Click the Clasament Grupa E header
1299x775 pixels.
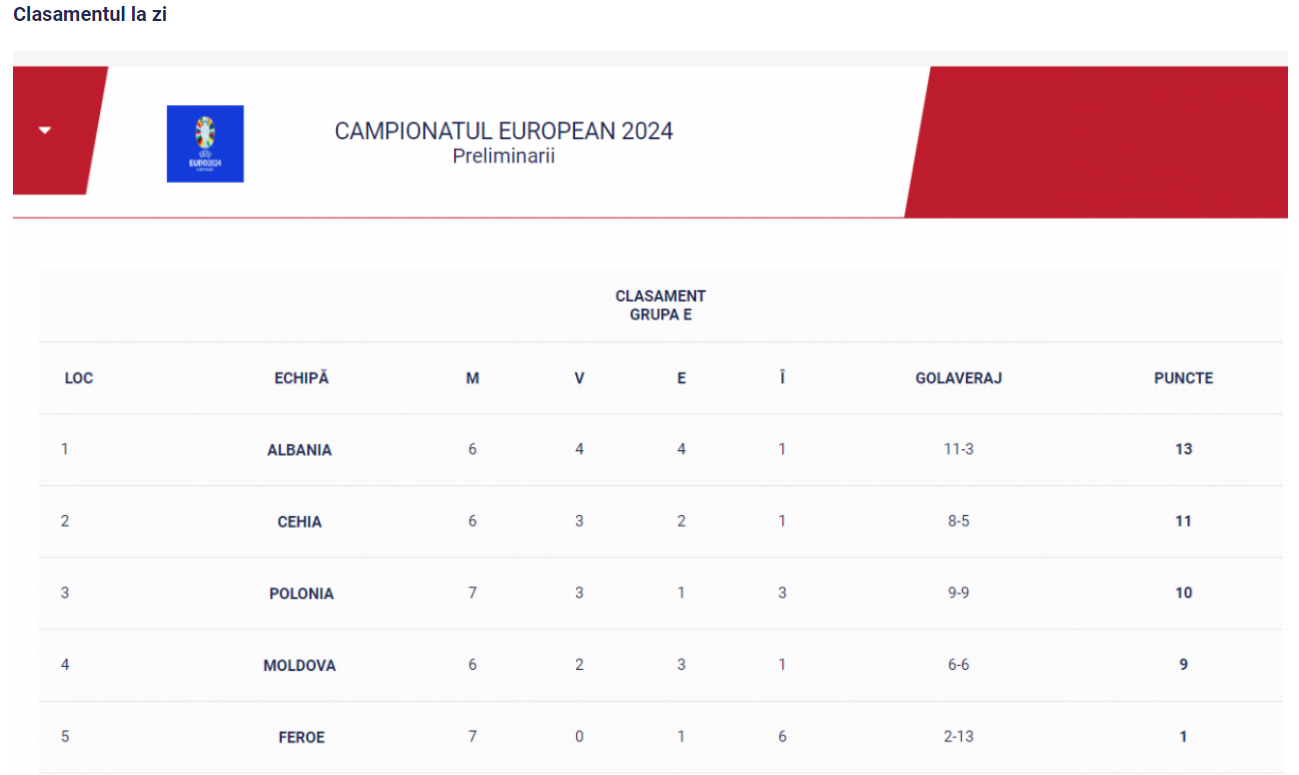point(661,305)
